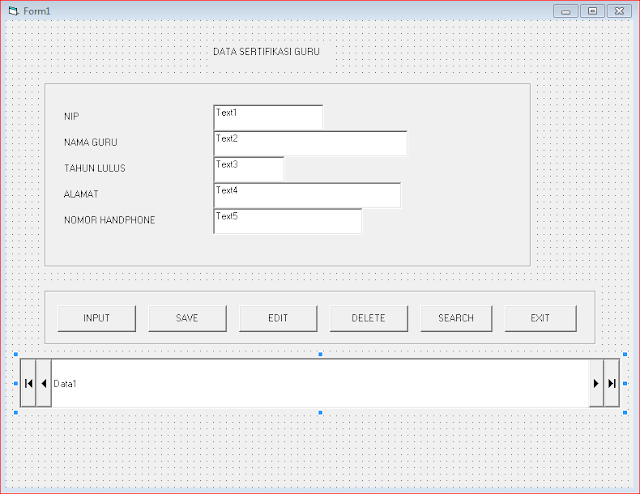640x494 pixels.
Task: Maximize the Form1 window
Action: pyautogui.click(x=592, y=11)
